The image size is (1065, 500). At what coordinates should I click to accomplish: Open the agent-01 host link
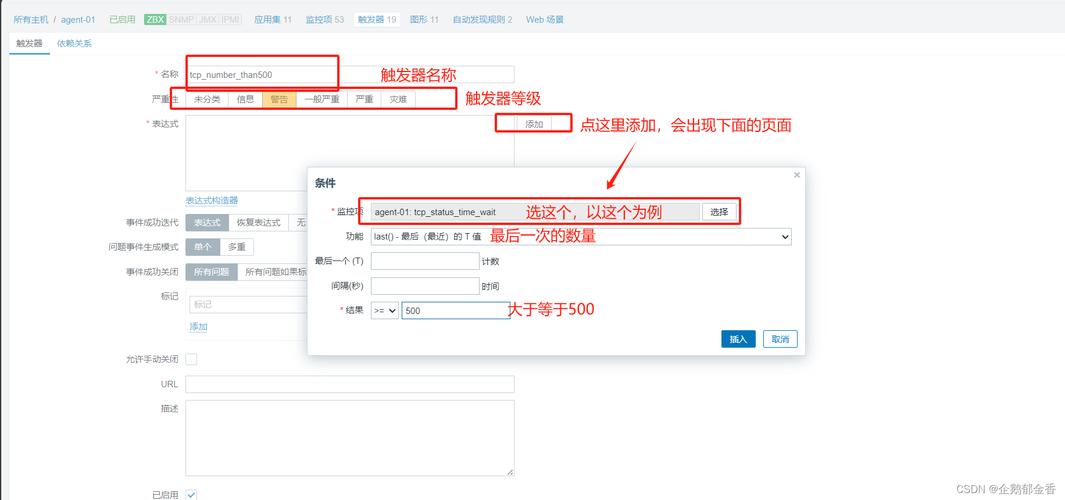tap(78, 20)
